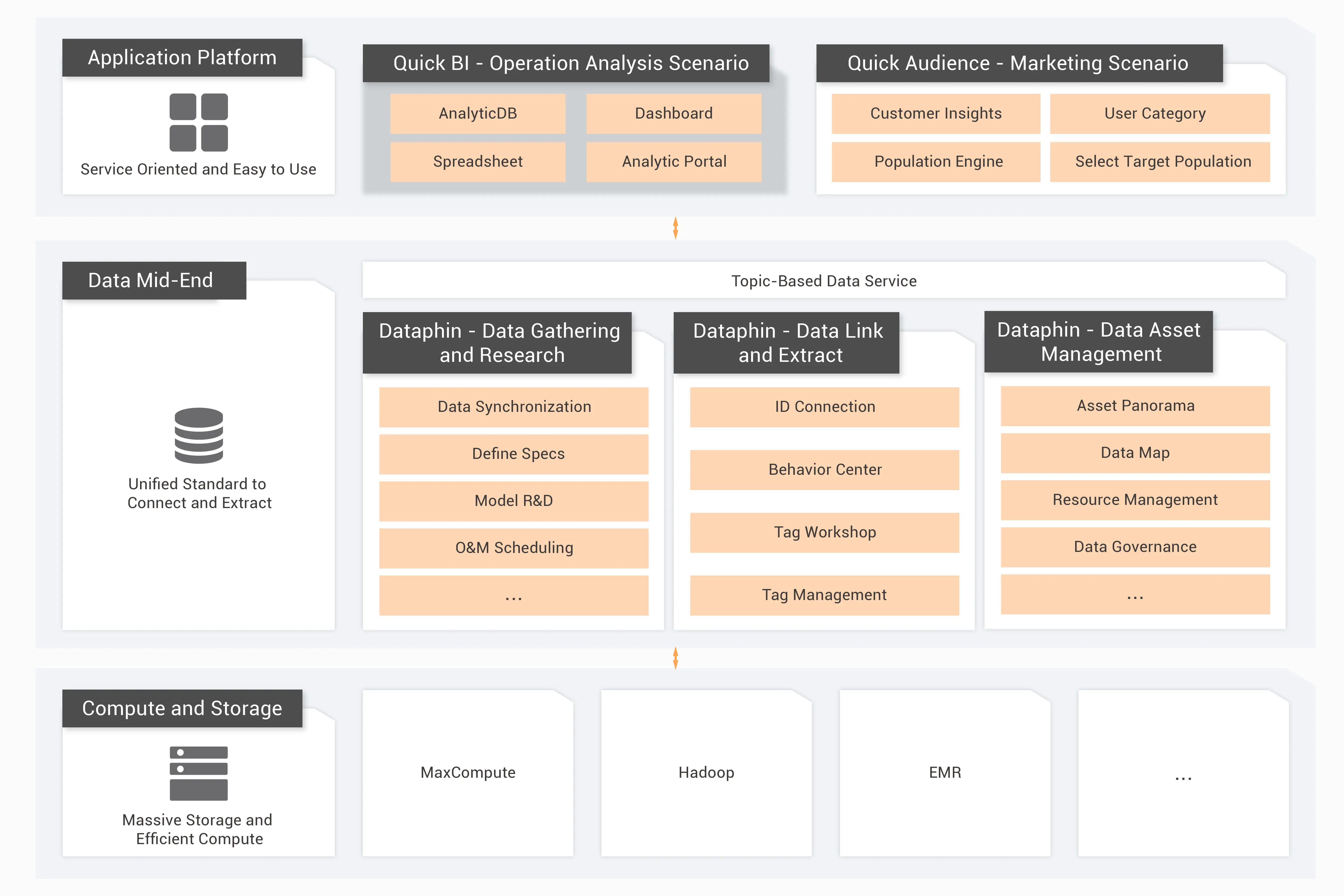Select the AnalyticDB box
The height and width of the screenshot is (896, 1344).
[478, 114]
